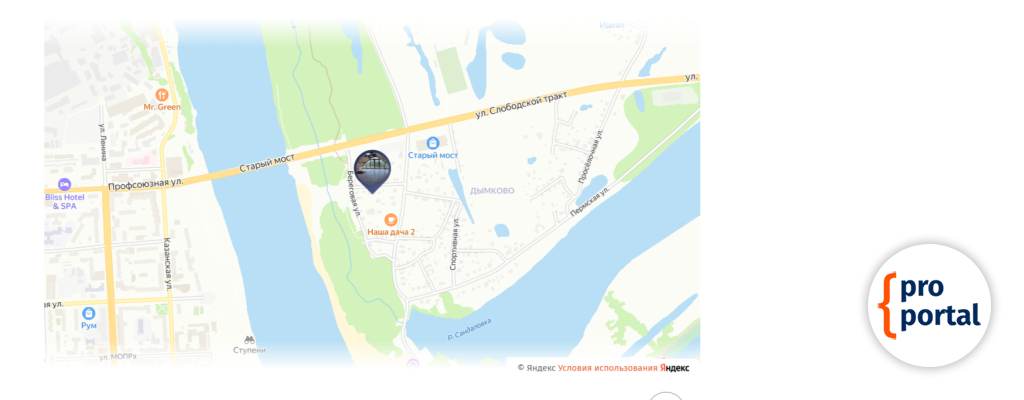Click the Mr. Green restaurant icon
The height and width of the screenshot is (400, 1024).
[x=161, y=95]
